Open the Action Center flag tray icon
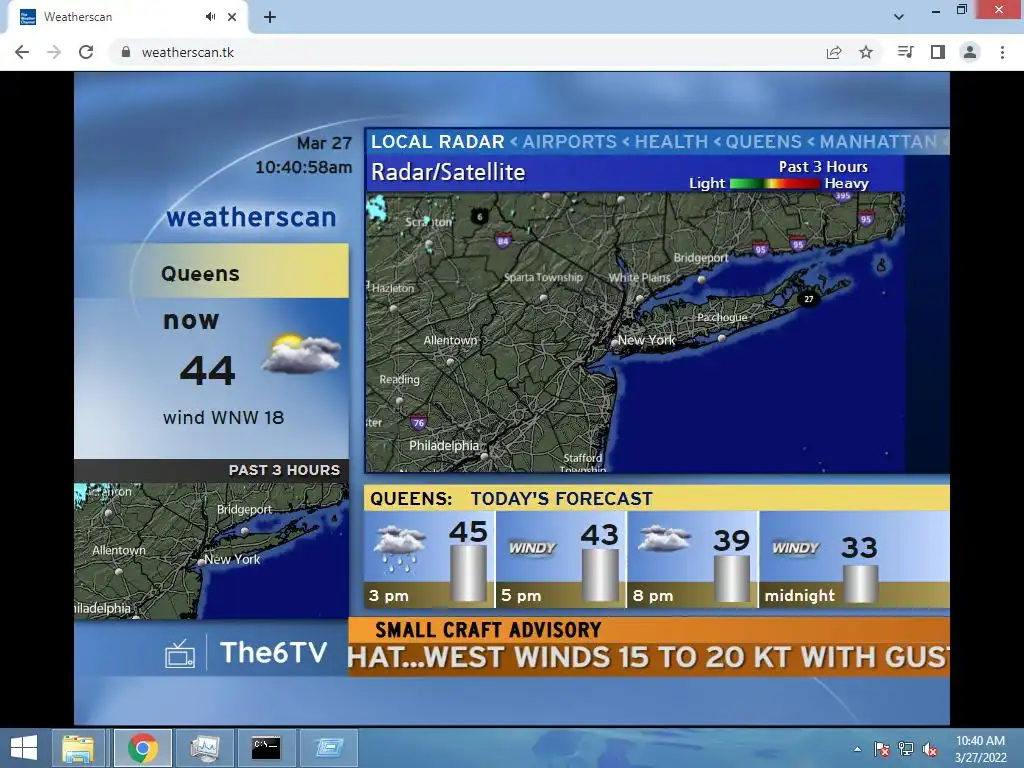The image size is (1024, 768). tap(882, 749)
